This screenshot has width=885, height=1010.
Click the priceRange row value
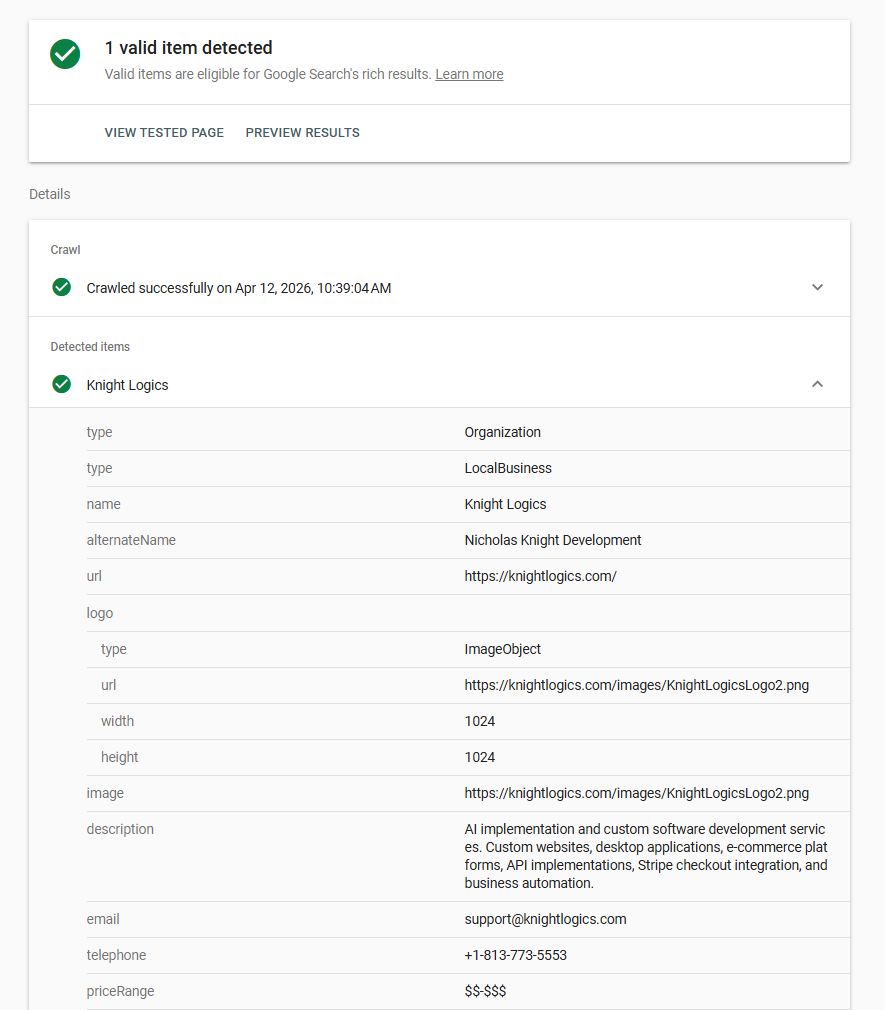[x=487, y=991]
